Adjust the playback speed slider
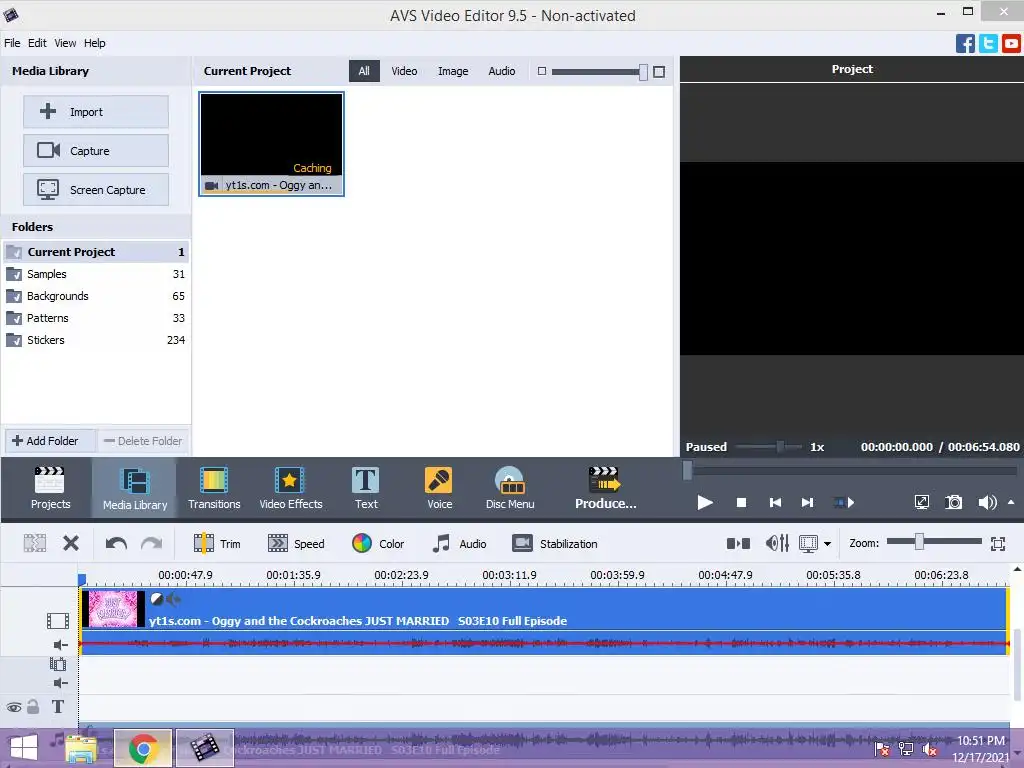The width and height of the screenshot is (1024, 768). click(780, 447)
